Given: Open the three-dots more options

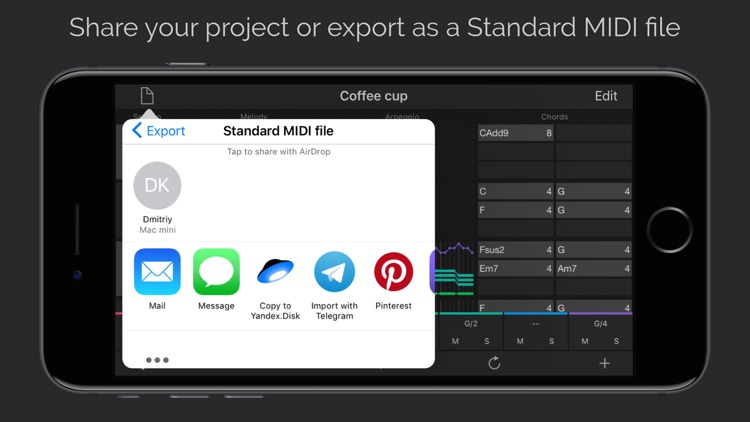Looking at the screenshot, I should 157,360.
